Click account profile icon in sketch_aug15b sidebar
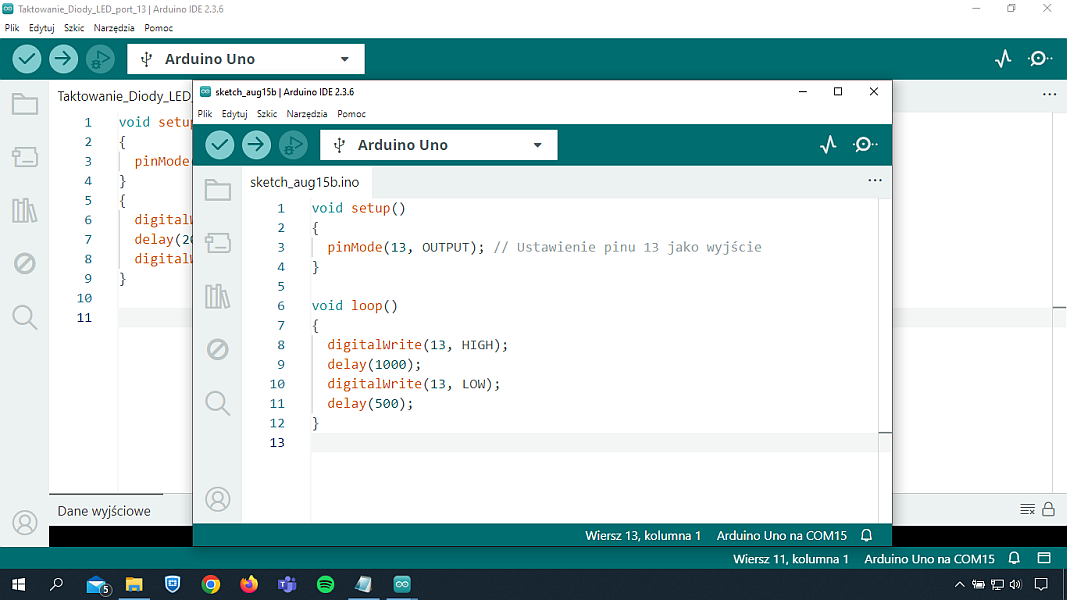This screenshot has height=600, width=1067. pos(218,499)
